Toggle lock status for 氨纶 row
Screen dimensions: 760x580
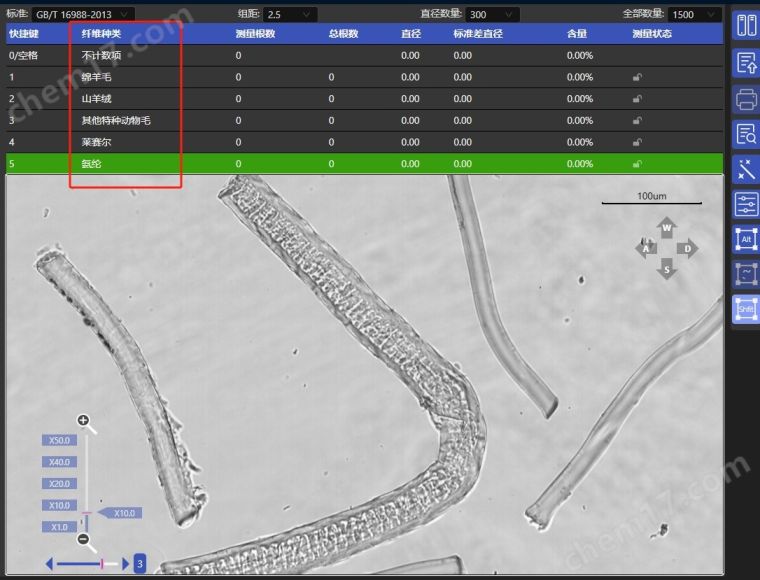[x=637, y=164]
